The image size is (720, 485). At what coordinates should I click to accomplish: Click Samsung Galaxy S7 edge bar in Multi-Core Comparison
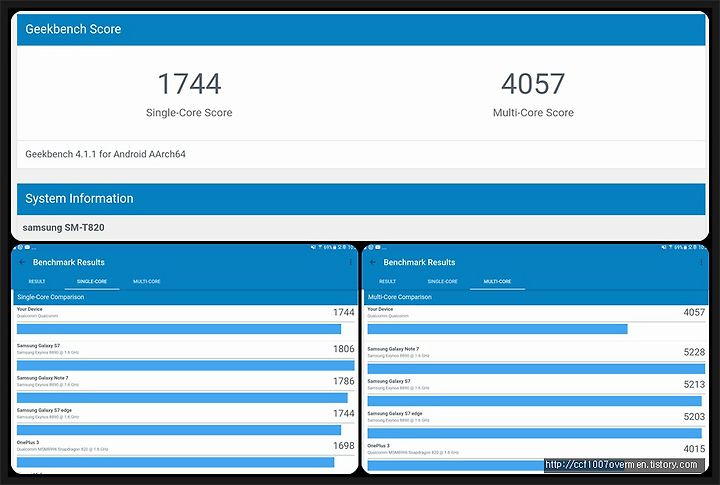(534, 433)
